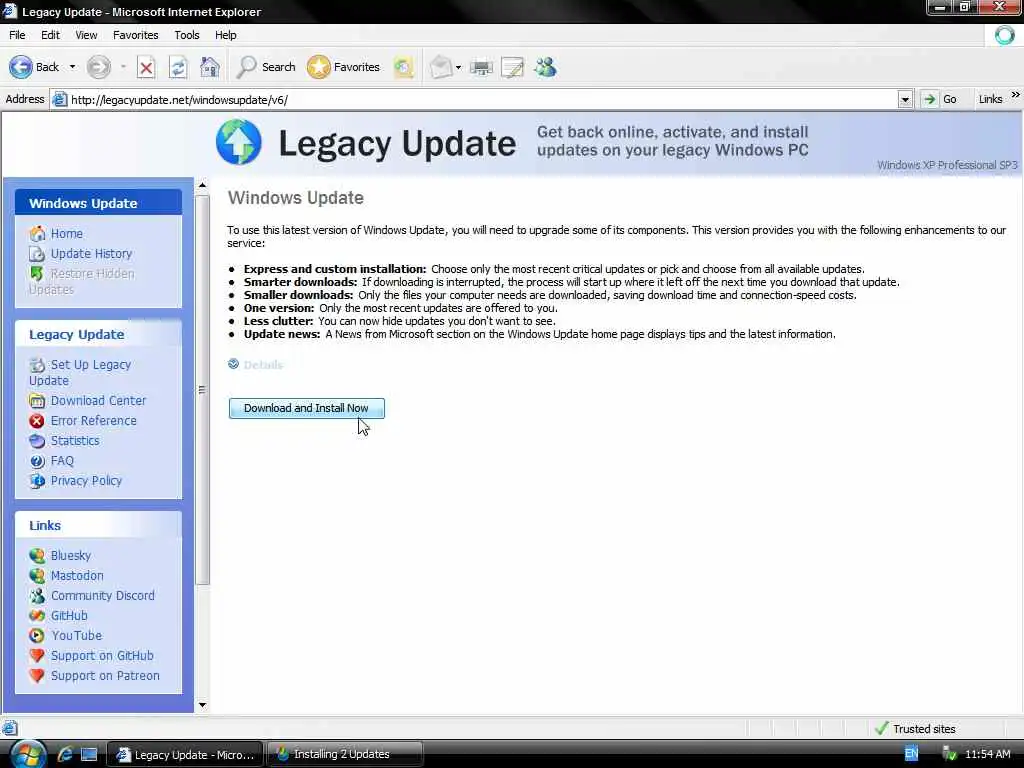Open the File menu
Viewport: 1024px width, 768px height.
click(x=18, y=35)
